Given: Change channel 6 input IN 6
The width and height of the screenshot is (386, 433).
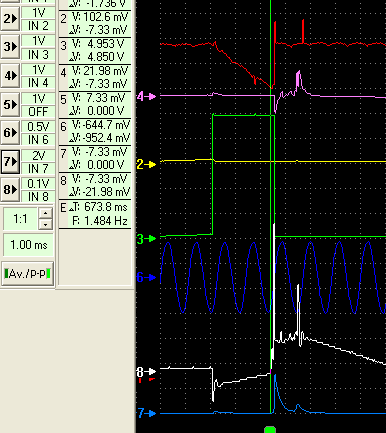Looking at the screenshot, I should pyautogui.click(x=38, y=139).
